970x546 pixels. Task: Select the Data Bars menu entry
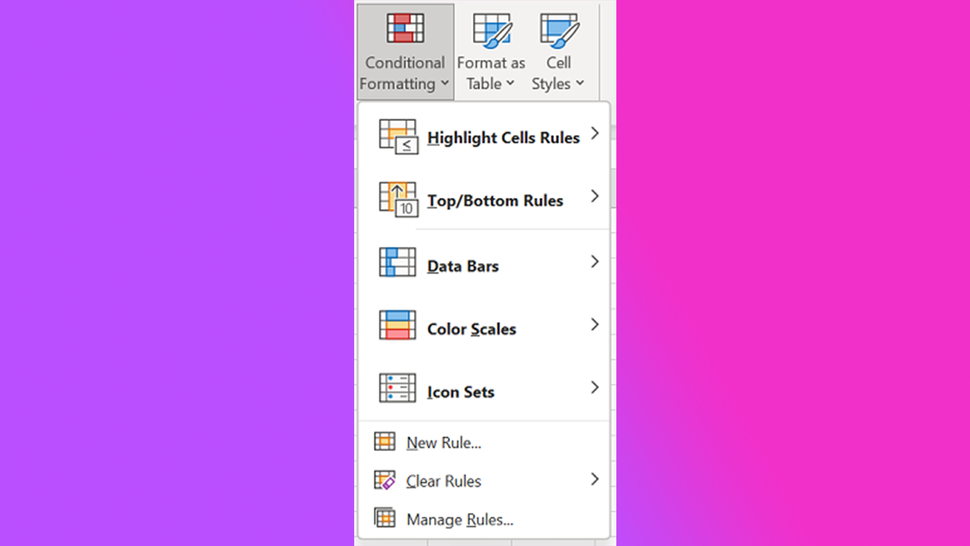(x=484, y=262)
